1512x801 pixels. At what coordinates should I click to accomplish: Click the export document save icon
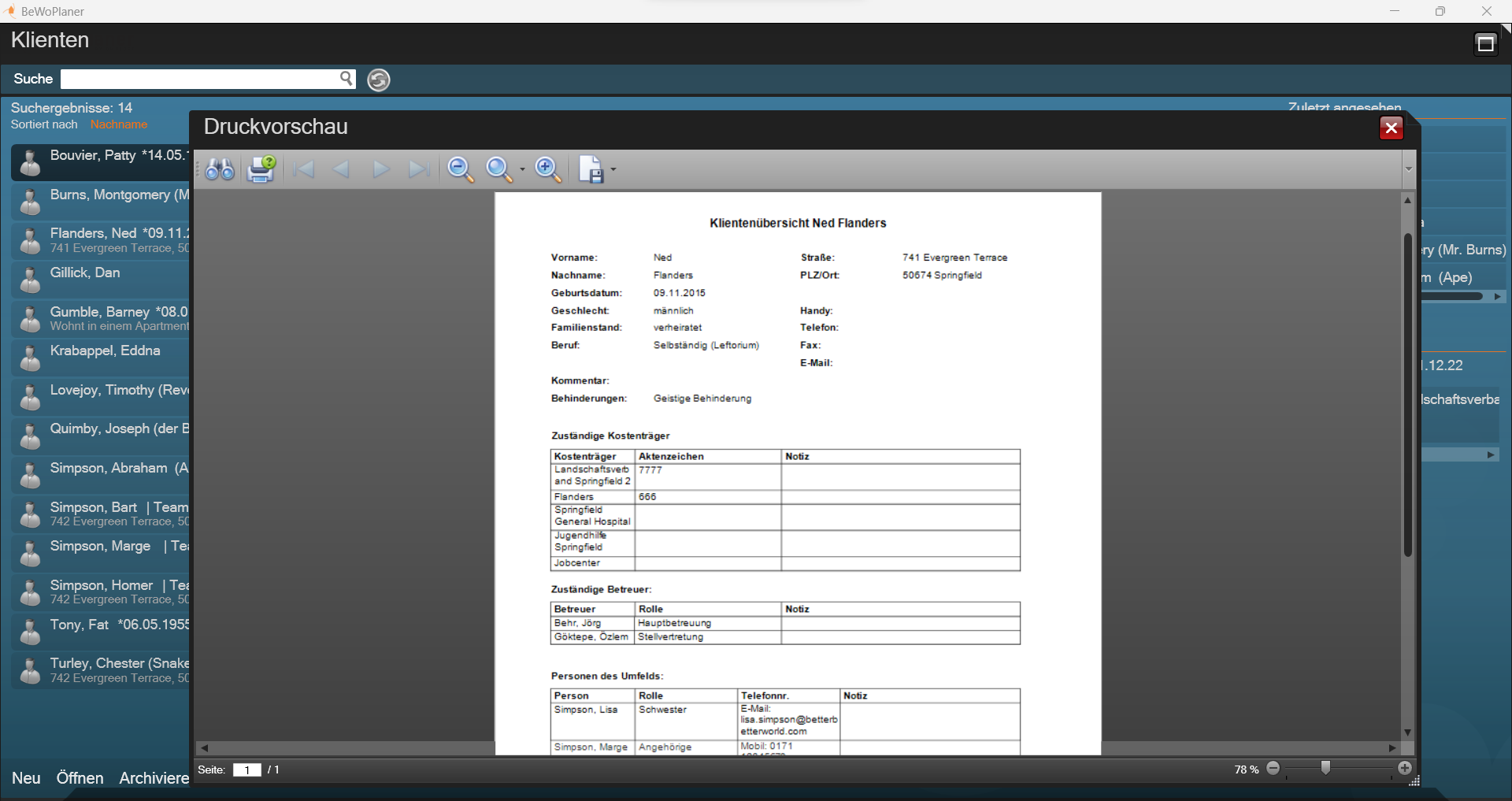591,169
